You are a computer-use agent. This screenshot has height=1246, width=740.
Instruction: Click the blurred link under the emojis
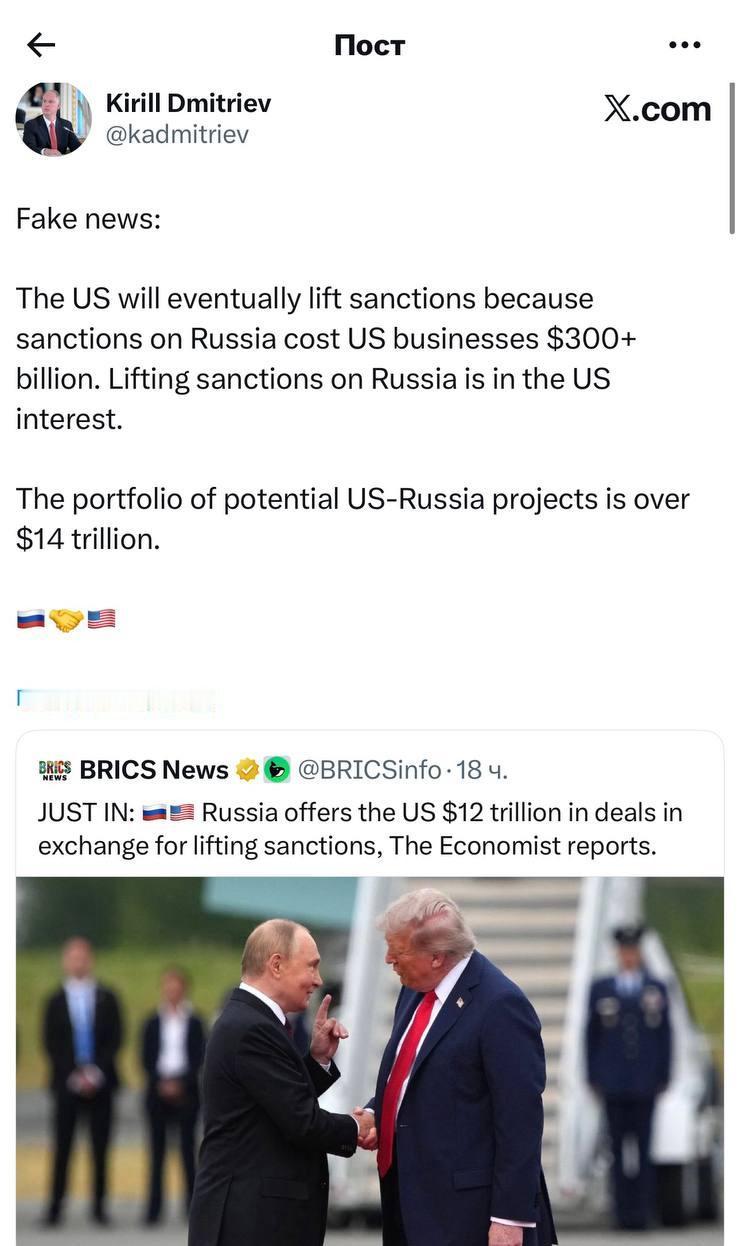[x=116, y=701]
